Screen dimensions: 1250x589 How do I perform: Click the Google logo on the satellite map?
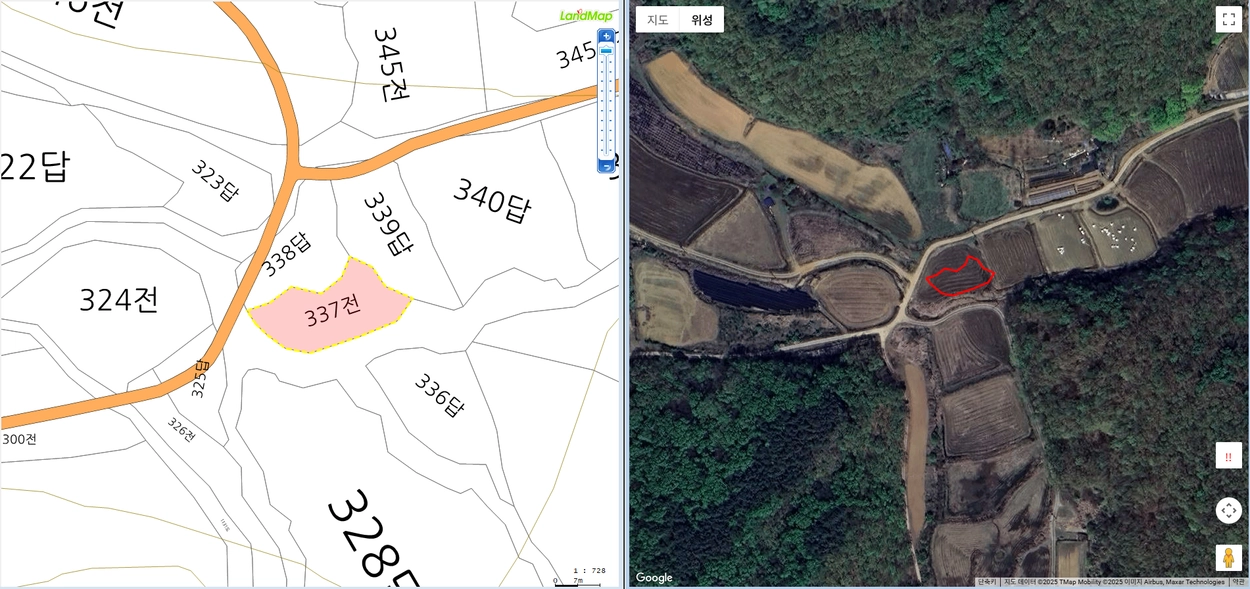(x=654, y=578)
